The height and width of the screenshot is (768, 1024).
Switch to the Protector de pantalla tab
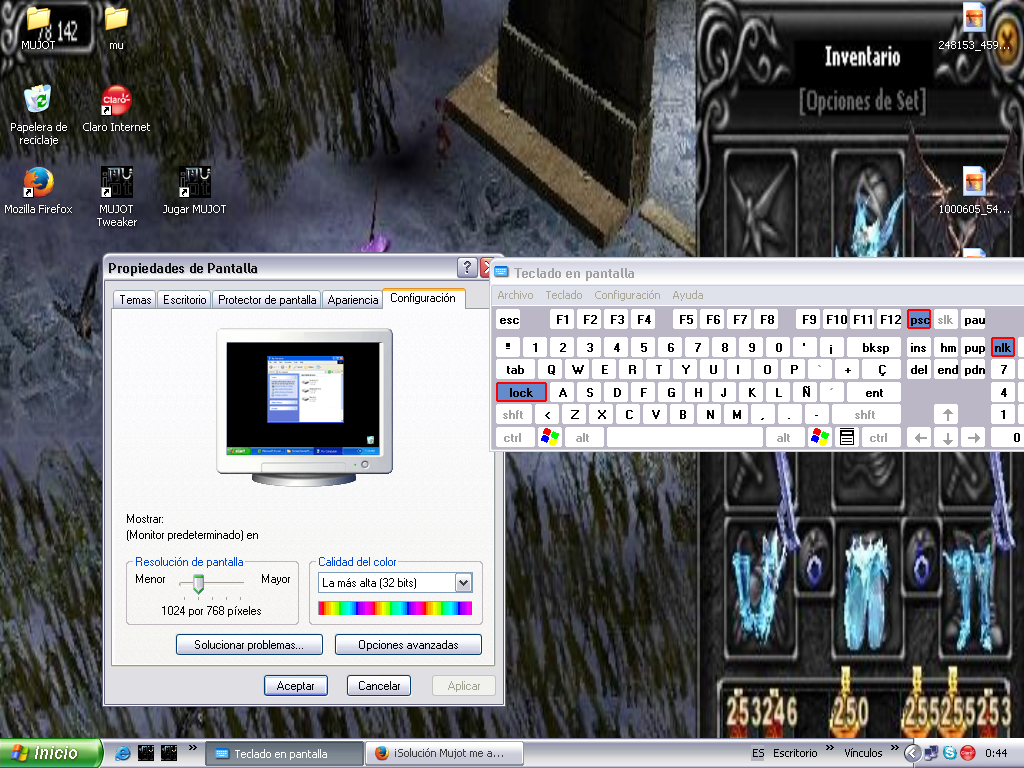pyautogui.click(x=267, y=300)
